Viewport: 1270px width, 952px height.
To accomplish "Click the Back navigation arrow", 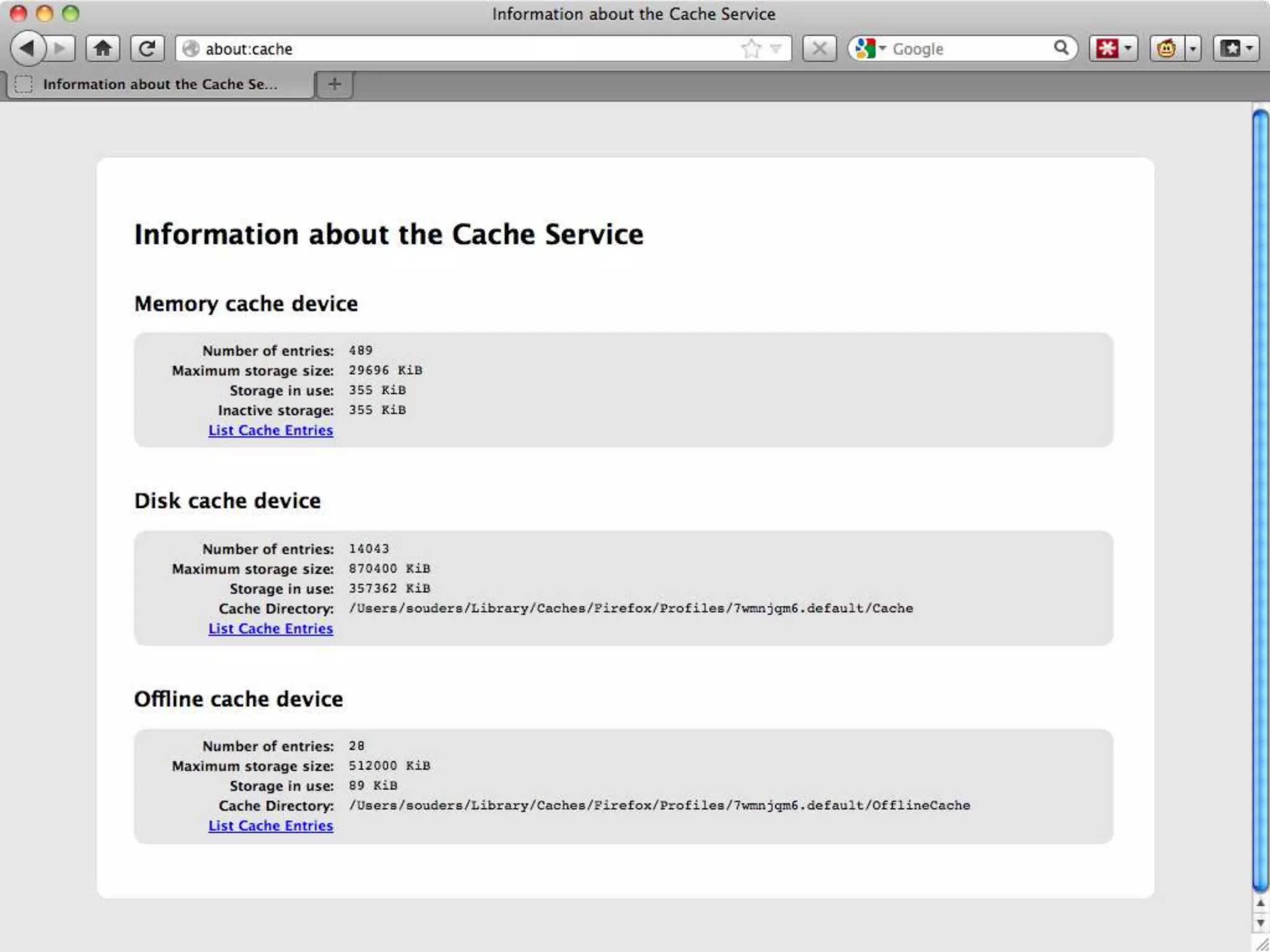I will [x=27, y=48].
